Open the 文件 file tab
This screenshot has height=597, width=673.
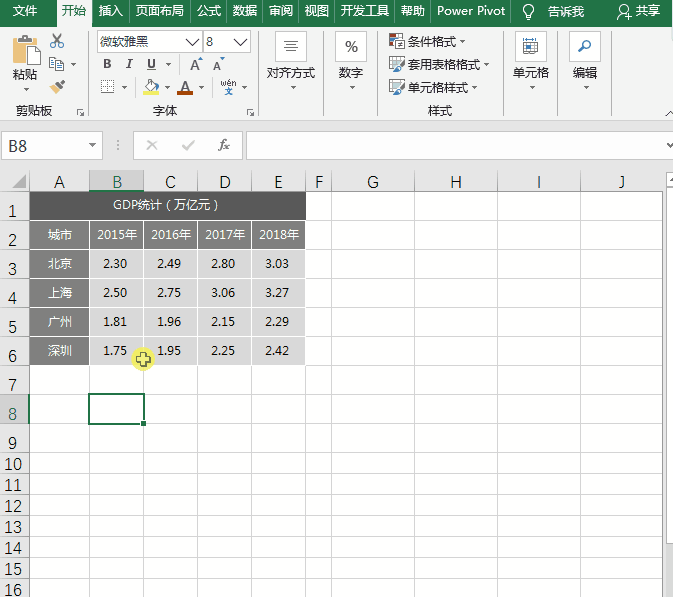pyautogui.click(x=25, y=11)
